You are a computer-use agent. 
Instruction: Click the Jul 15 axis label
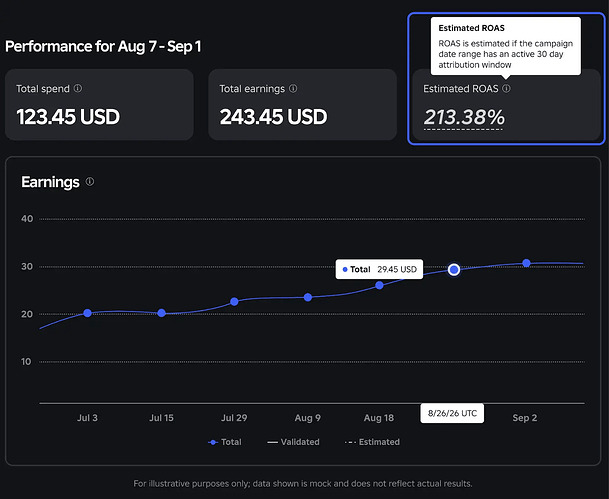pyautogui.click(x=162, y=418)
